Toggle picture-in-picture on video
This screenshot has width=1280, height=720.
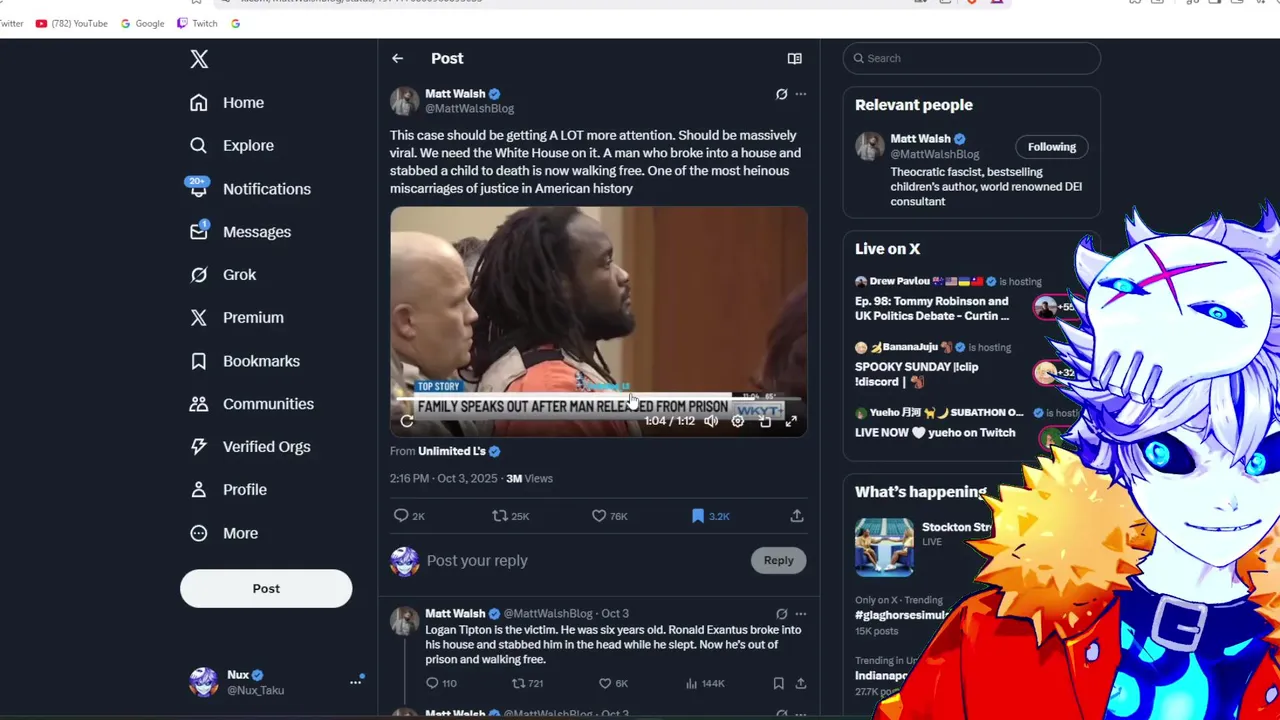[x=765, y=421]
